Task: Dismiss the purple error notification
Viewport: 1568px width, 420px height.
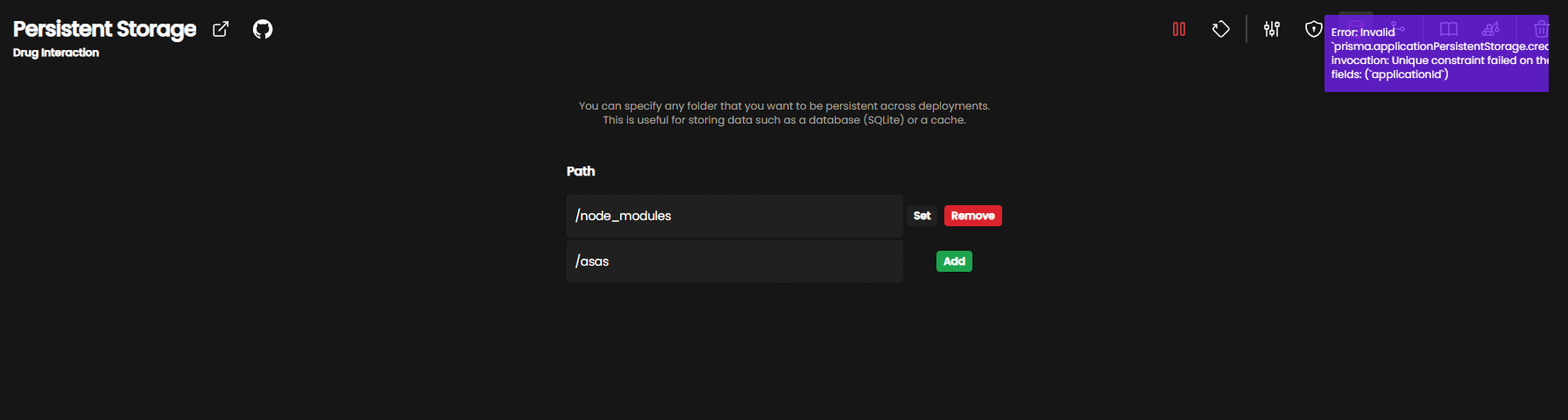Action: (1437, 53)
